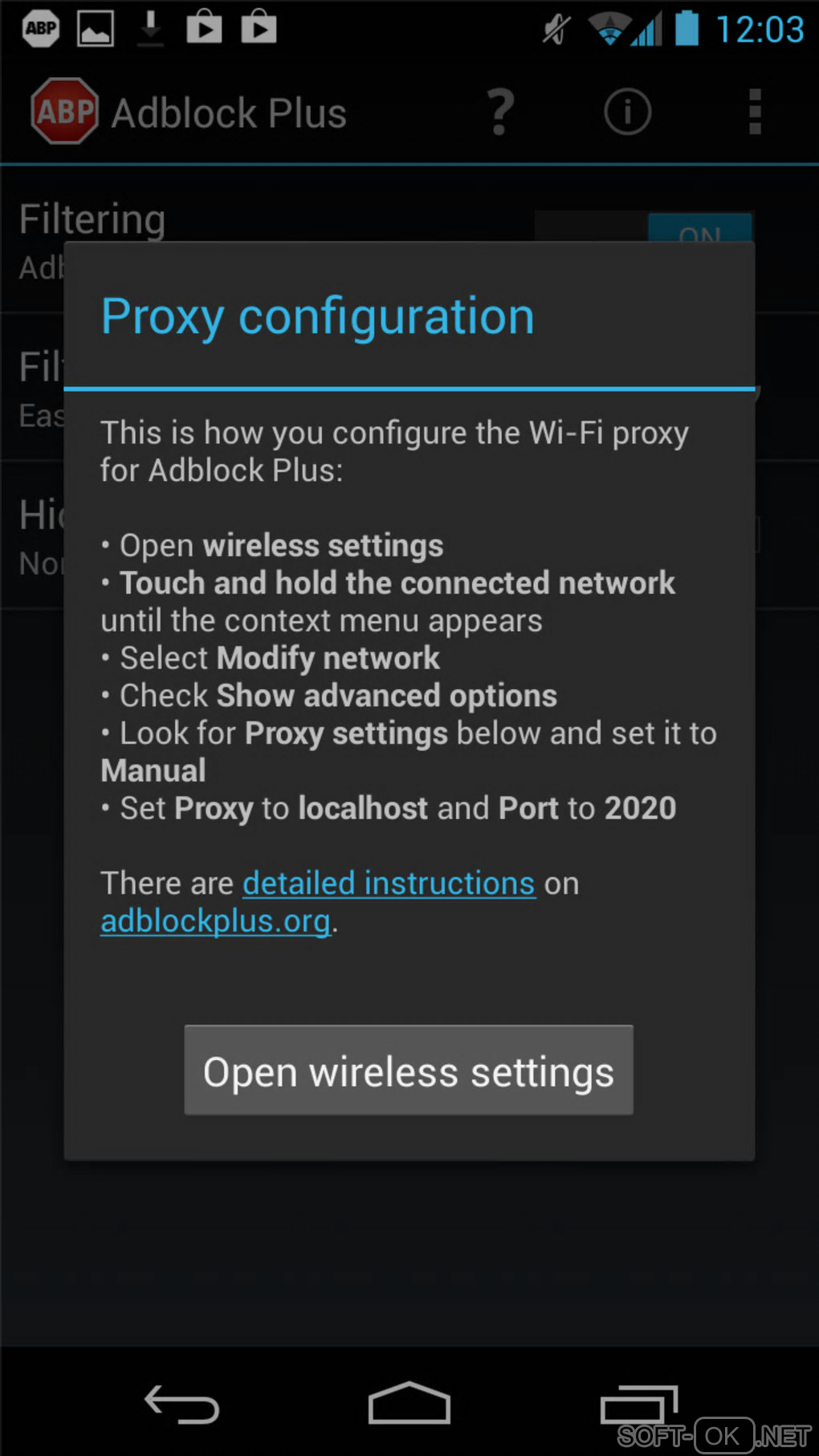
Task: Follow the adblockplus.org link
Action: (x=215, y=921)
